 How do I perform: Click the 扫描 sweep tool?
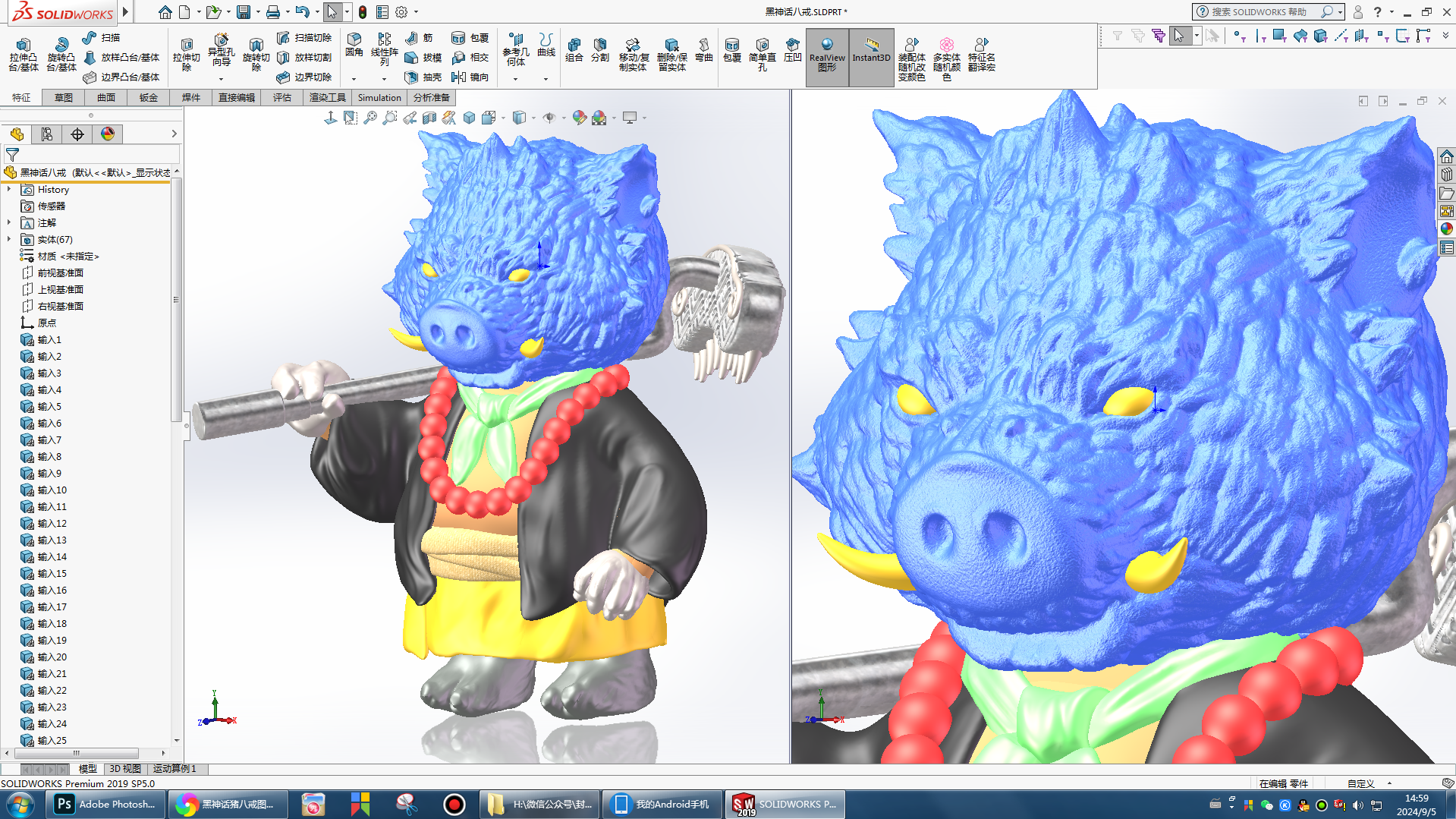(x=102, y=37)
